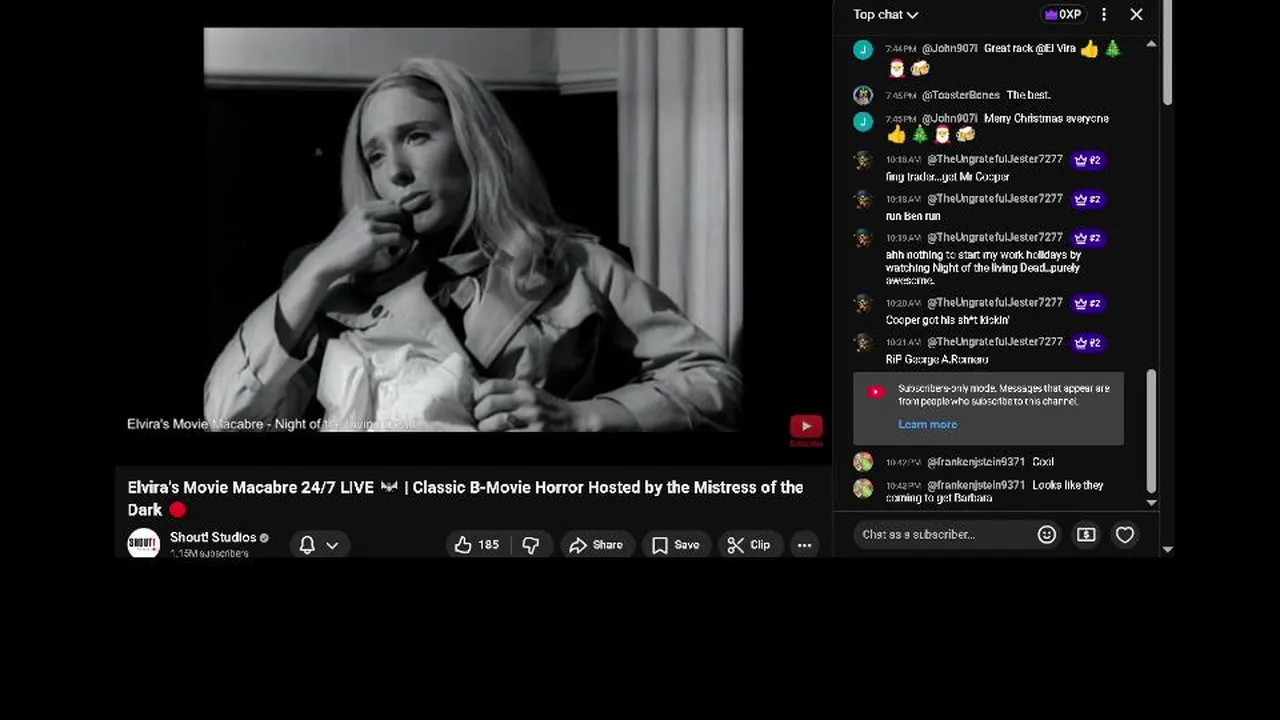
Task: Click the @ToasterBones avatar
Action: [x=863, y=95]
